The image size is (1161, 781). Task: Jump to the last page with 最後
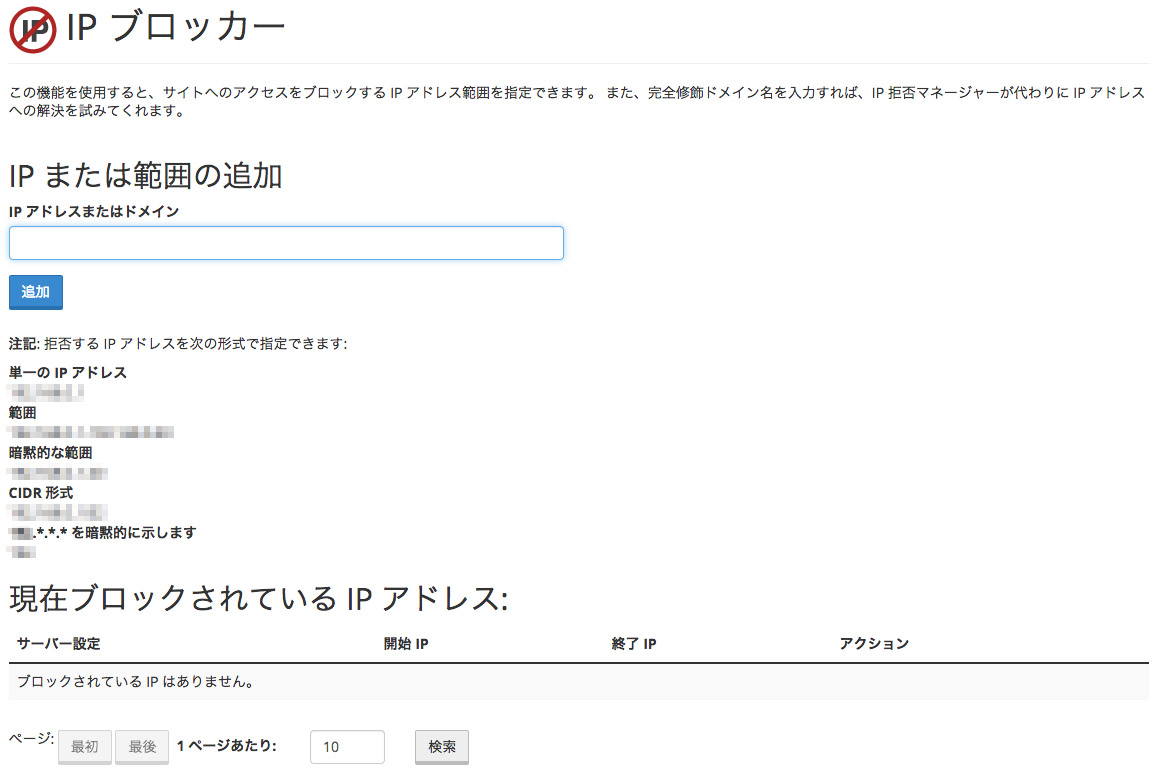(142, 747)
